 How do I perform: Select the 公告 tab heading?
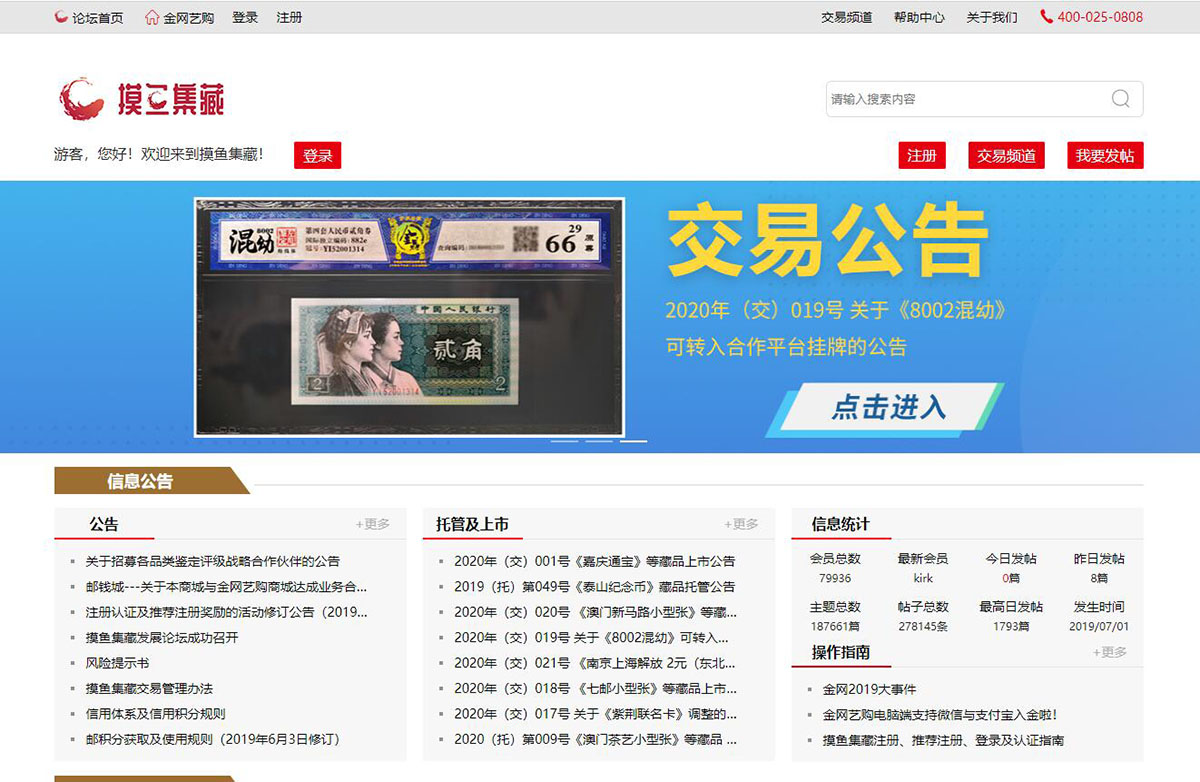click(x=104, y=524)
